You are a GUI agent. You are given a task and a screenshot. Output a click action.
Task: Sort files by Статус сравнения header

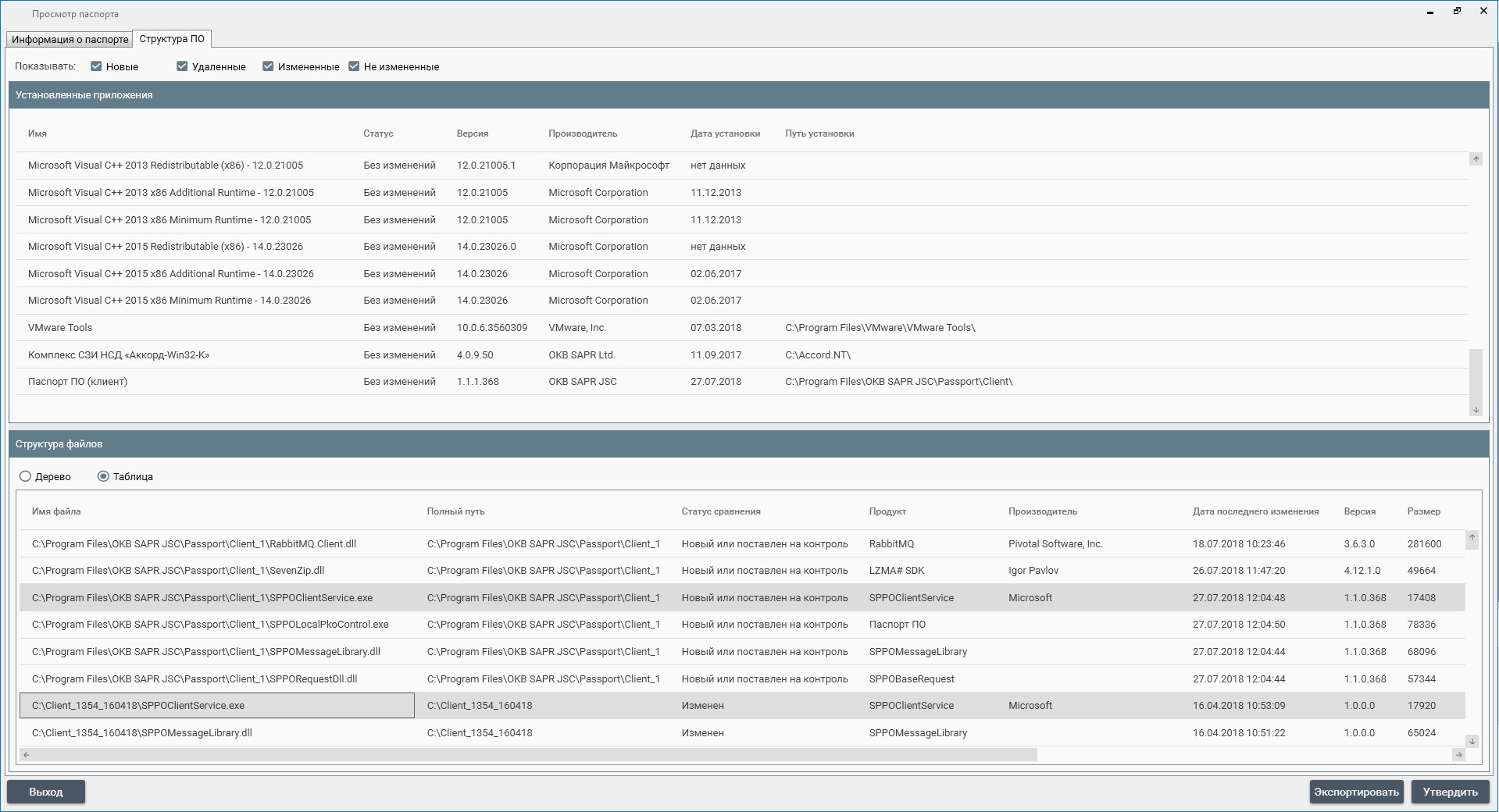point(720,511)
